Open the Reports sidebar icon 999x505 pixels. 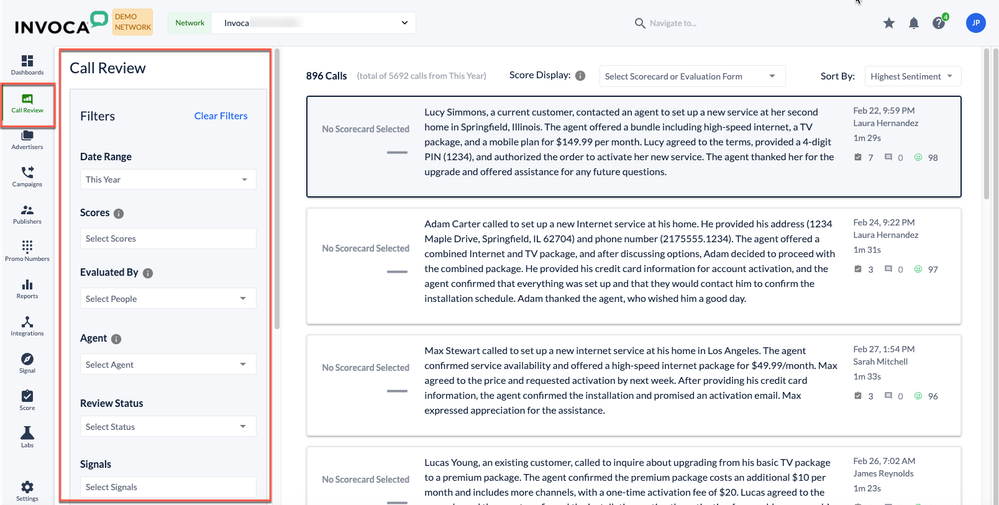pos(27,288)
